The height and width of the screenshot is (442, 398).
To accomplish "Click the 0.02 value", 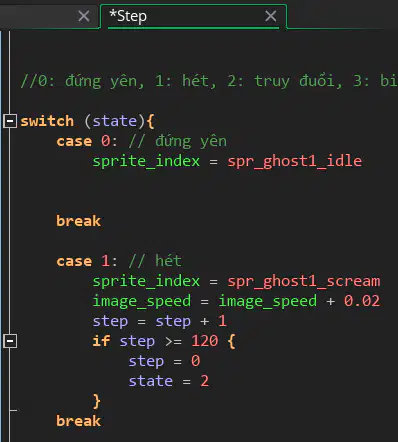I will pos(362,301).
